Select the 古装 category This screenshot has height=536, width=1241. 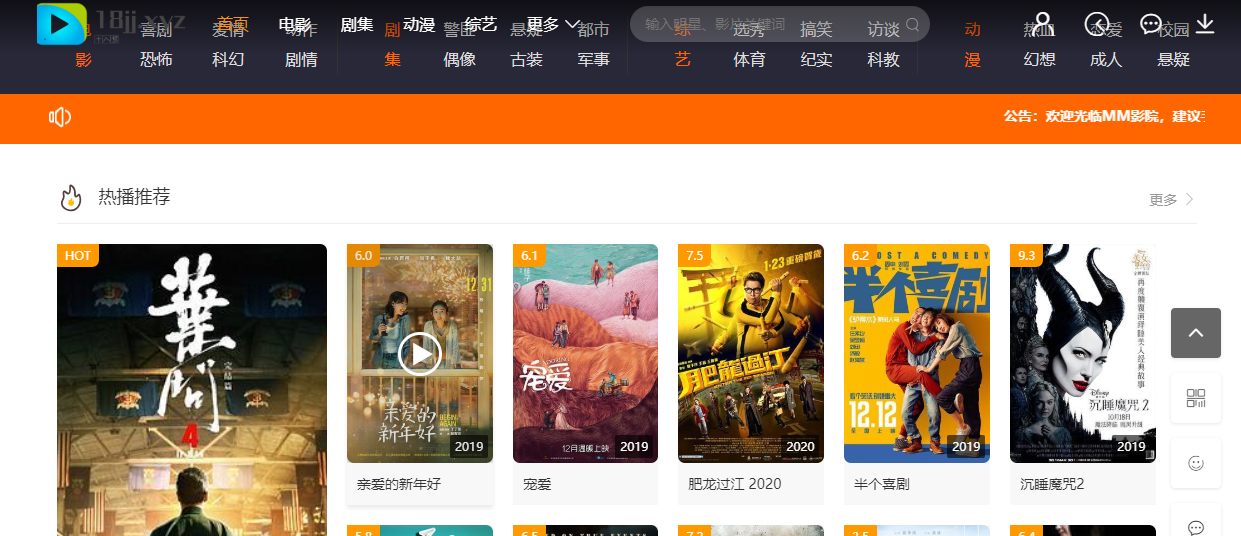point(527,59)
